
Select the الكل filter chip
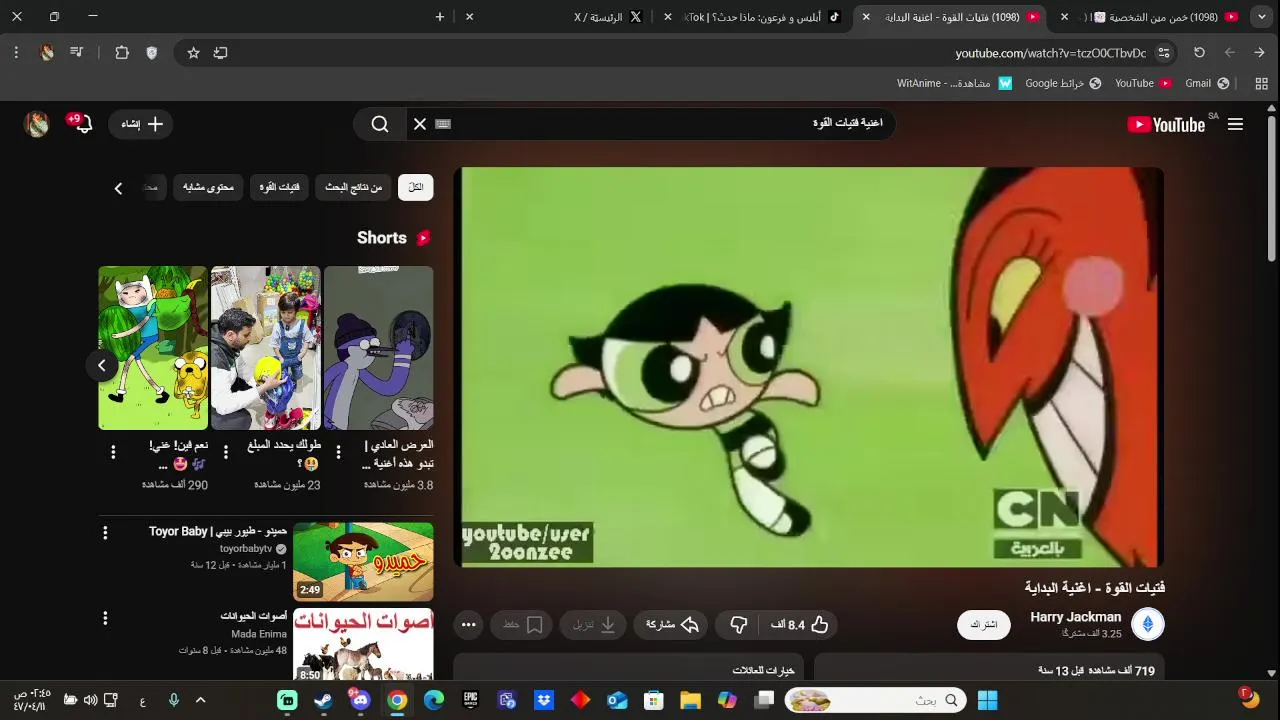click(x=416, y=187)
